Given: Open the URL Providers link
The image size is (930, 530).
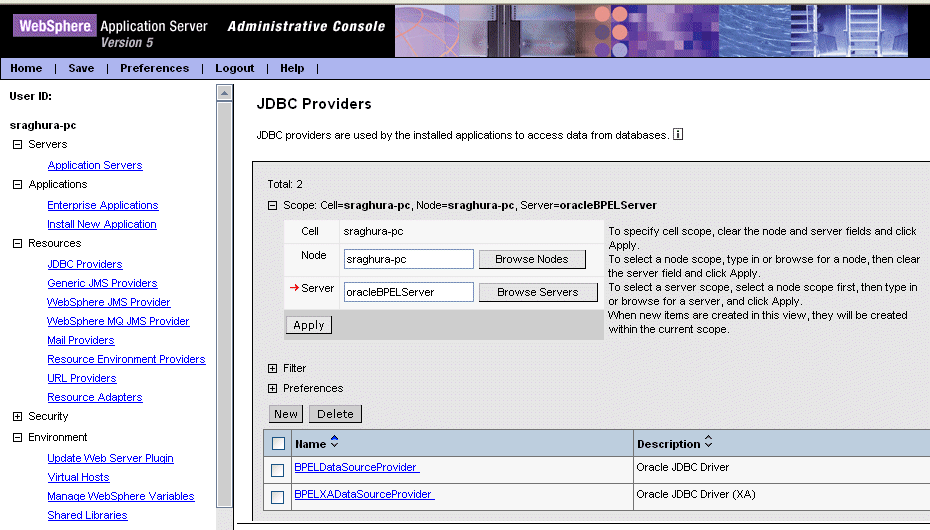Looking at the screenshot, I should coord(82,378).
